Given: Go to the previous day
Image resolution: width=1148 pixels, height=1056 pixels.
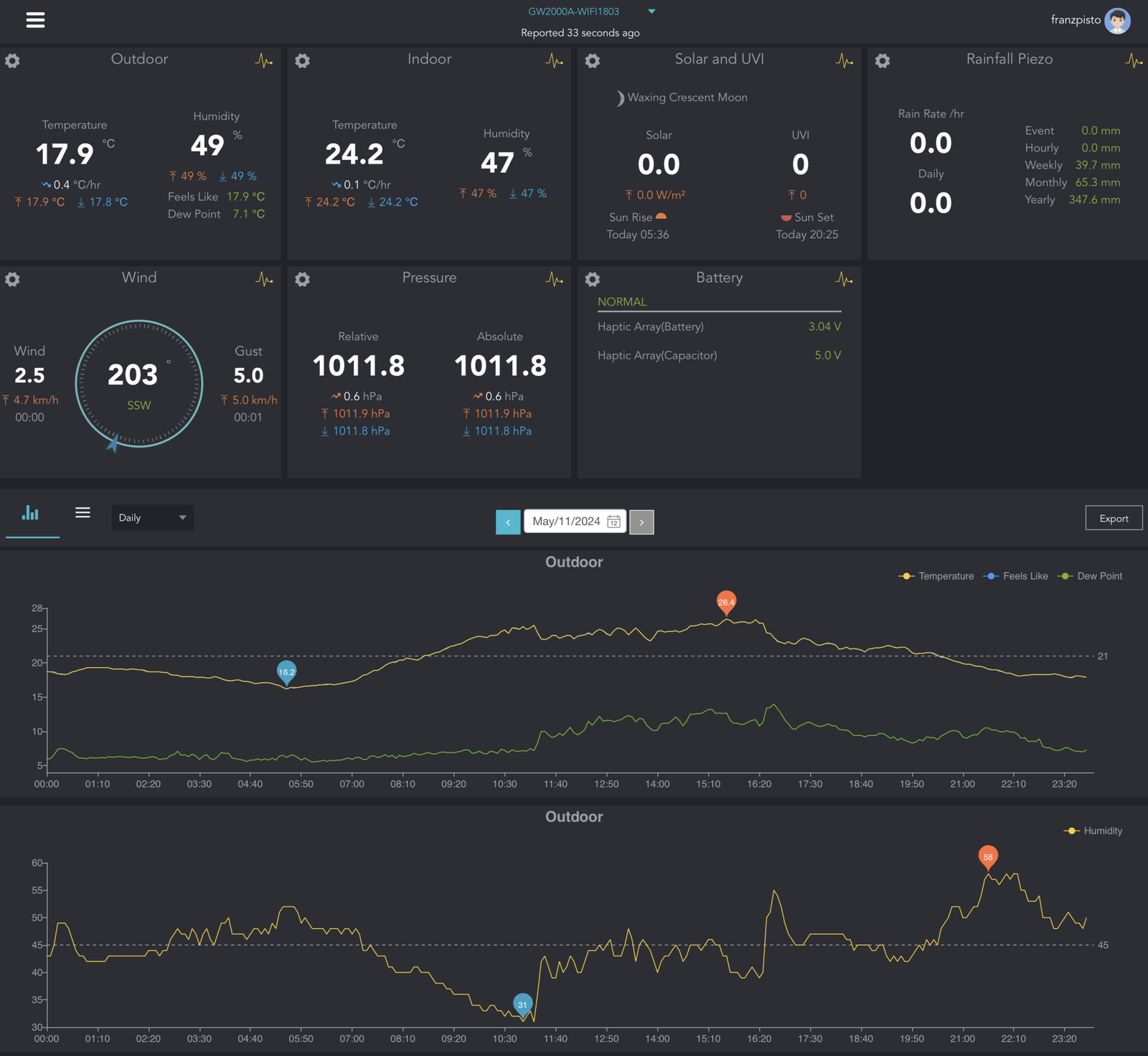Looking at the screenshot, I should tap(508, 522).
